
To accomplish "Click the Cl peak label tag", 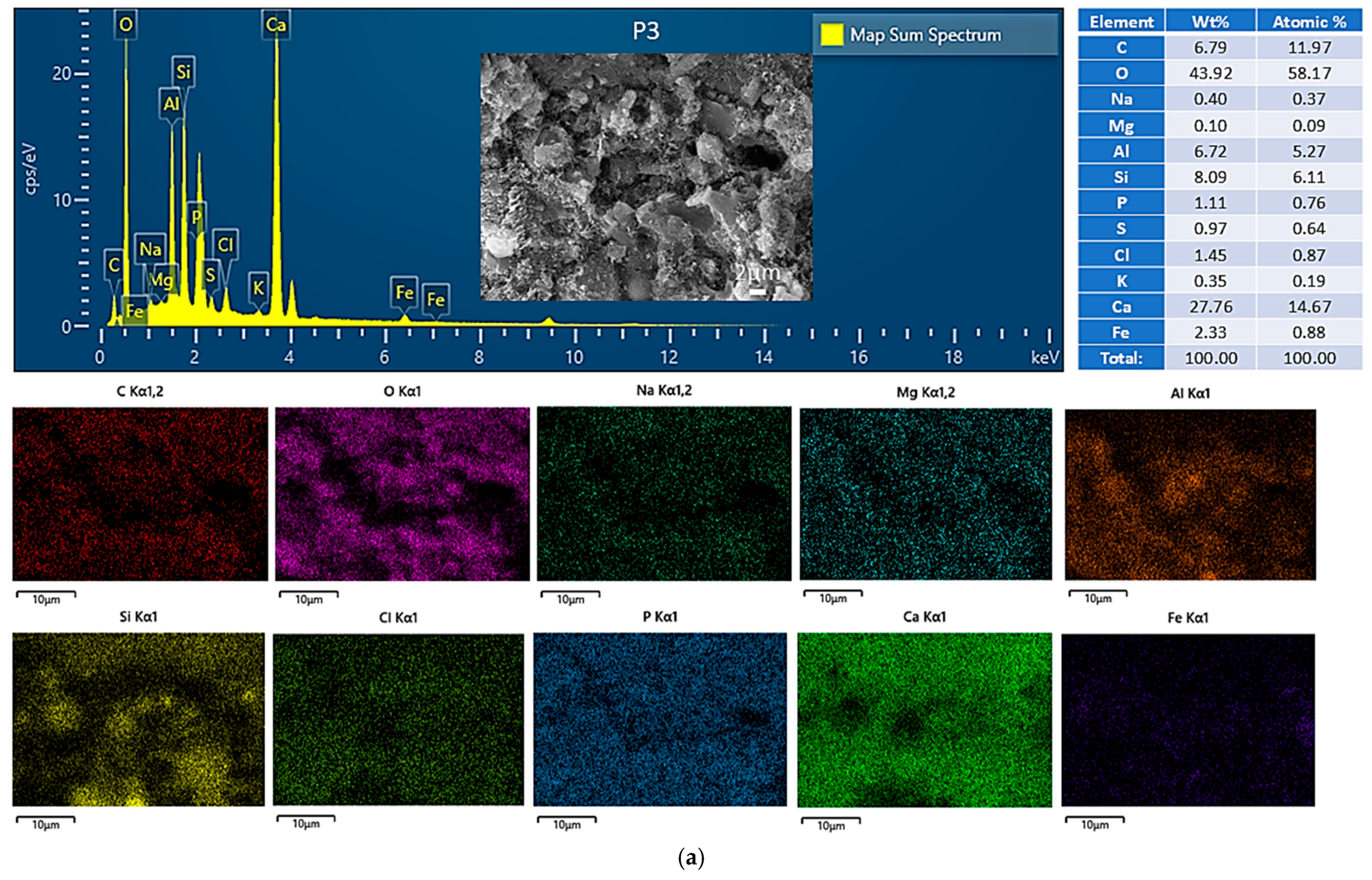I will [225, 245].
